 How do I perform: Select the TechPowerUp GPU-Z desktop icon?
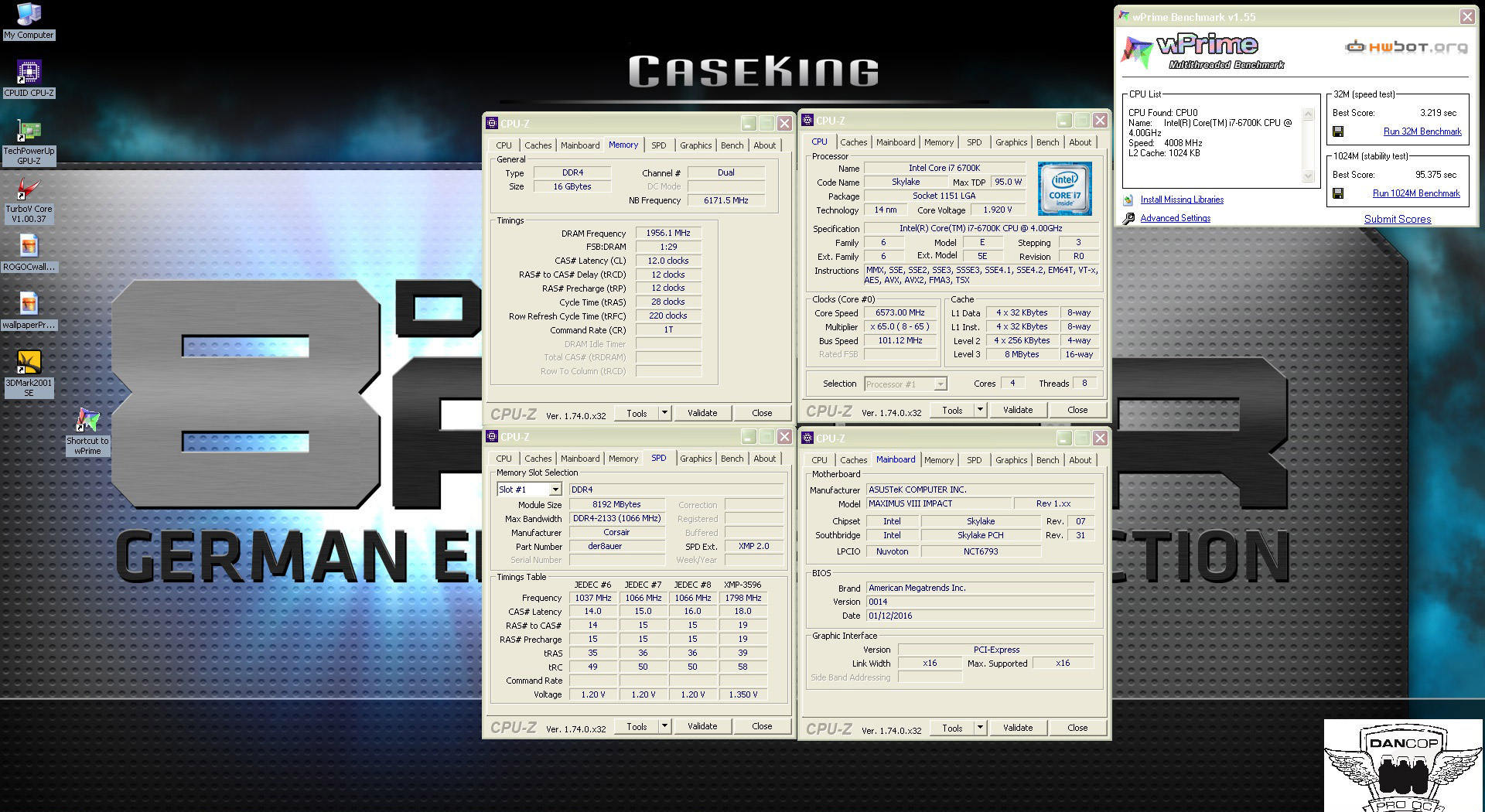(x=29, y=142)
